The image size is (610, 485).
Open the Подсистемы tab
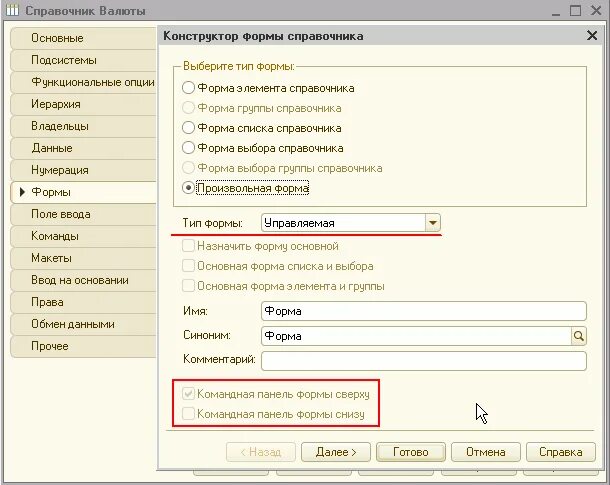pyautogui.click(x=83, y=60)
